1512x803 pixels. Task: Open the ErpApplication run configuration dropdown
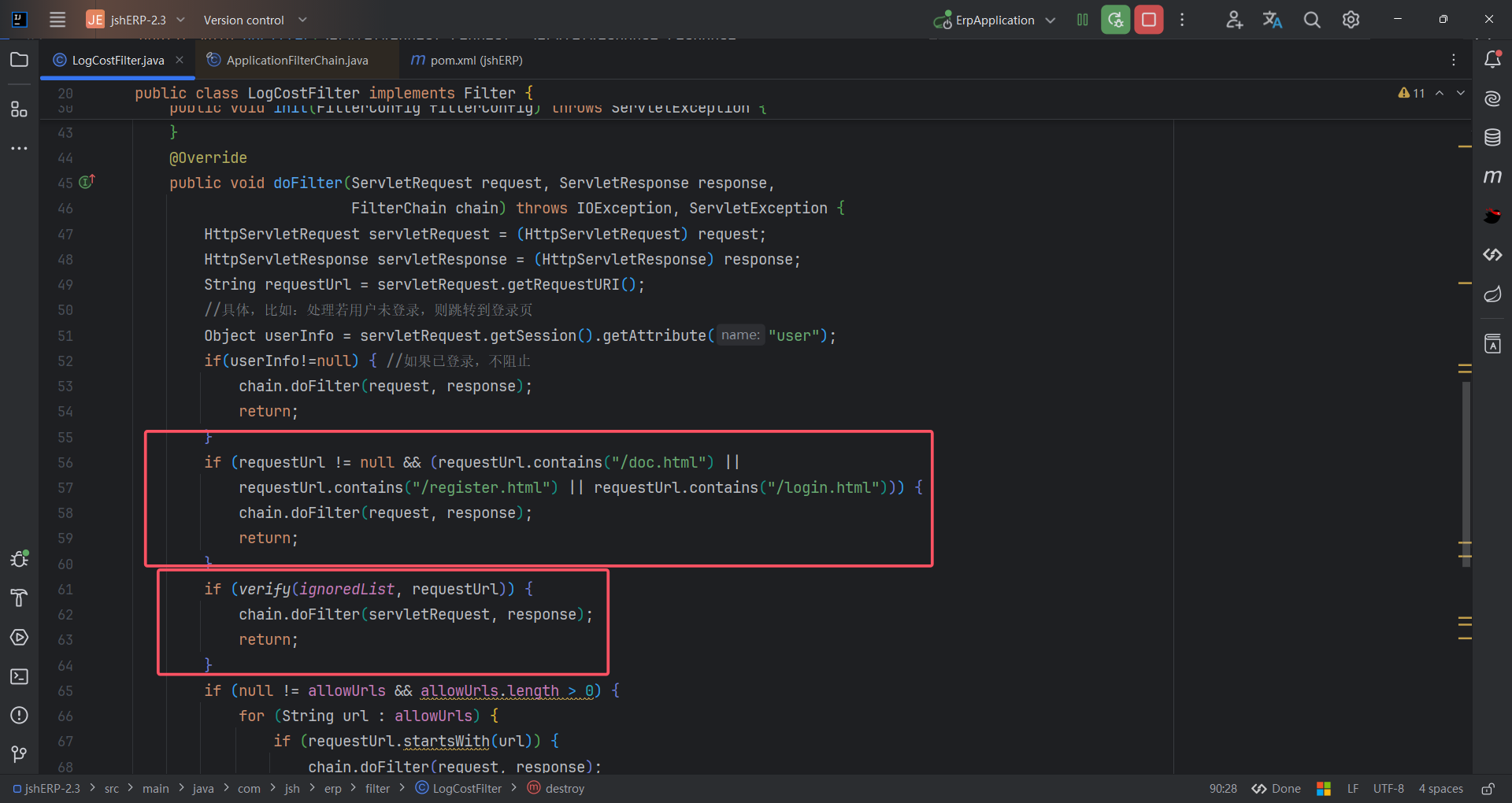click(x=995, y=20)
